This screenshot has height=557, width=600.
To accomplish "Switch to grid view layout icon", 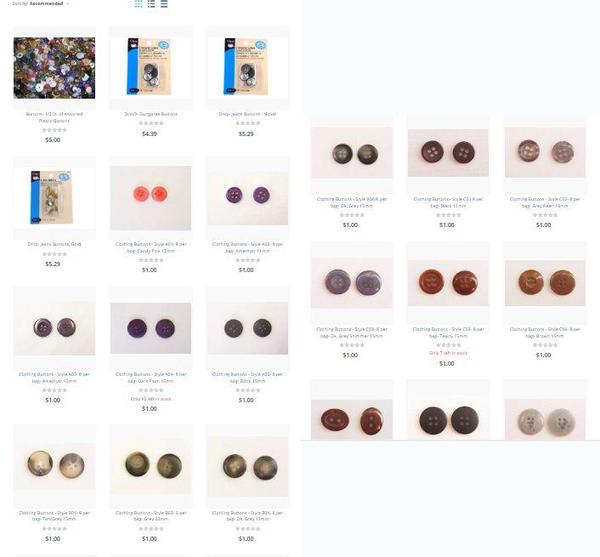I will coord(139,4).
